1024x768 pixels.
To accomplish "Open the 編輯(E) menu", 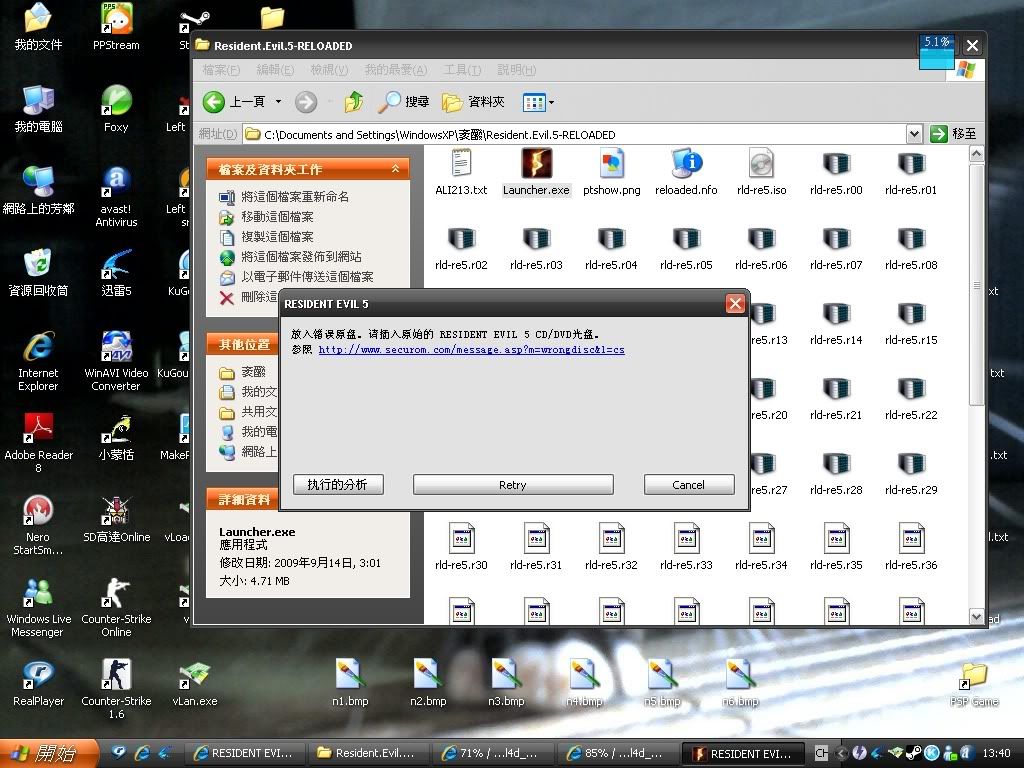I will (275, 70).
